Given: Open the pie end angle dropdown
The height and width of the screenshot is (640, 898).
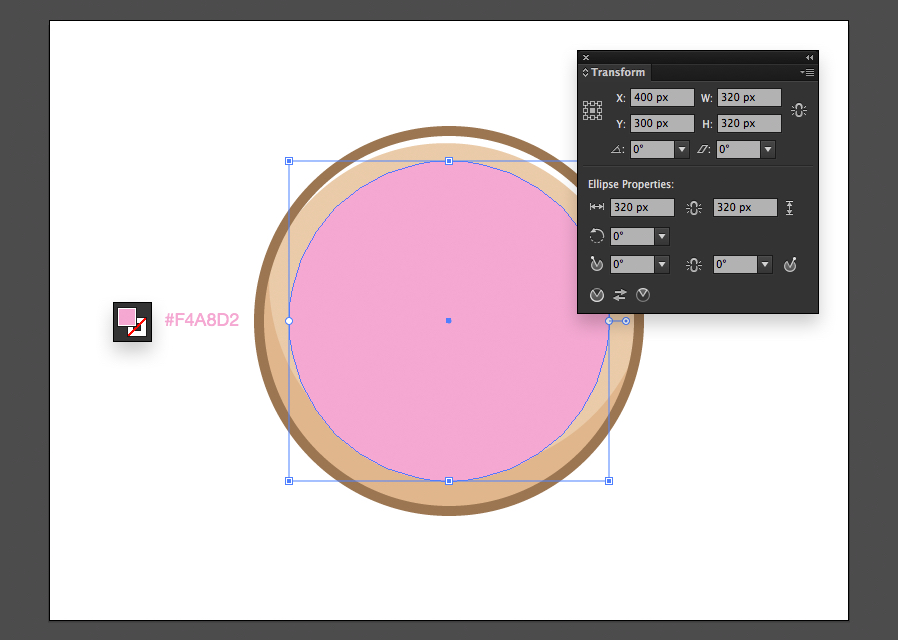Looking at the screenshot, I should coord(765,264).
